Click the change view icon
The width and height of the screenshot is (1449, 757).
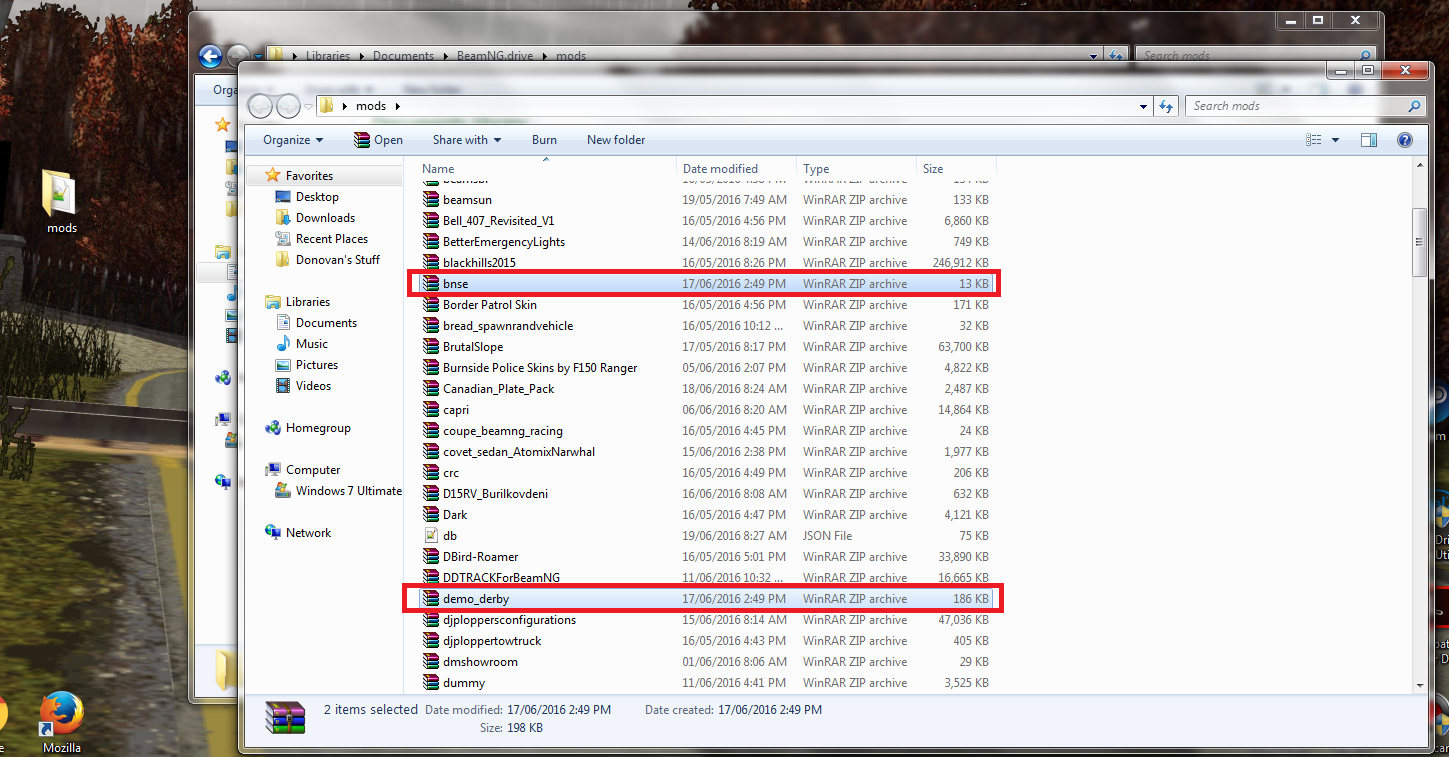pos(1315,140)
